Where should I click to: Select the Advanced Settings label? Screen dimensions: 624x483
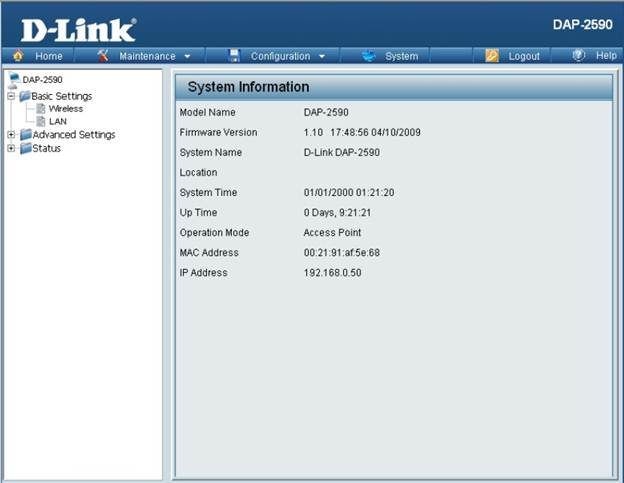point(74,135)
